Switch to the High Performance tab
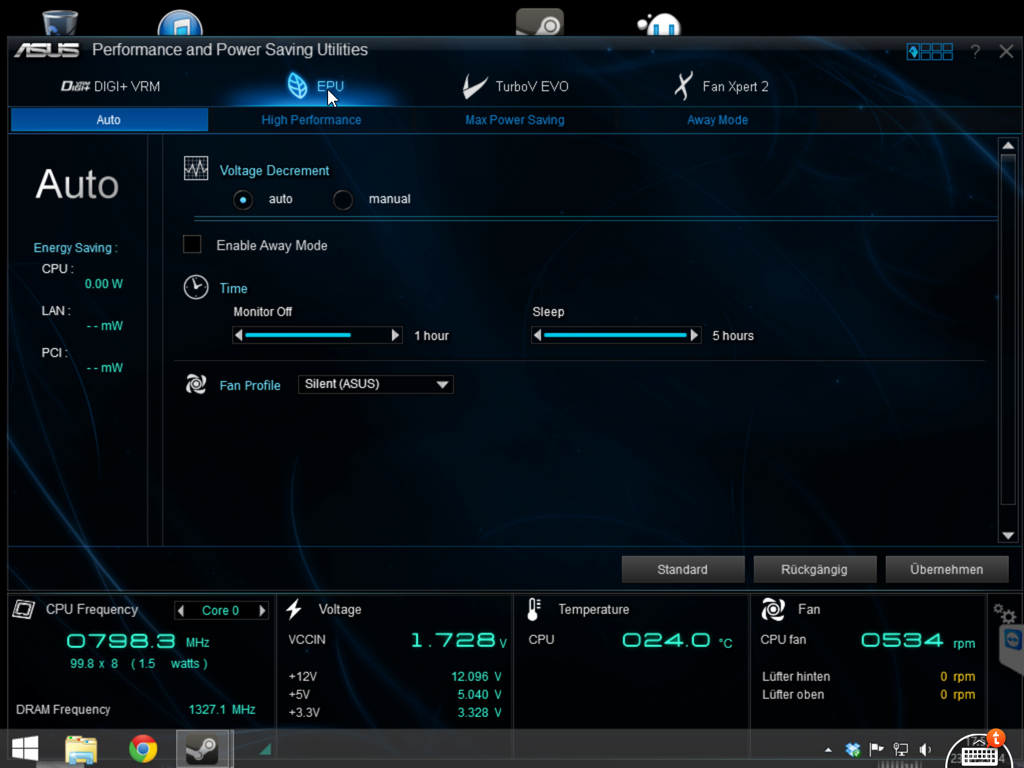The image size is (1024, 768). 311,120
